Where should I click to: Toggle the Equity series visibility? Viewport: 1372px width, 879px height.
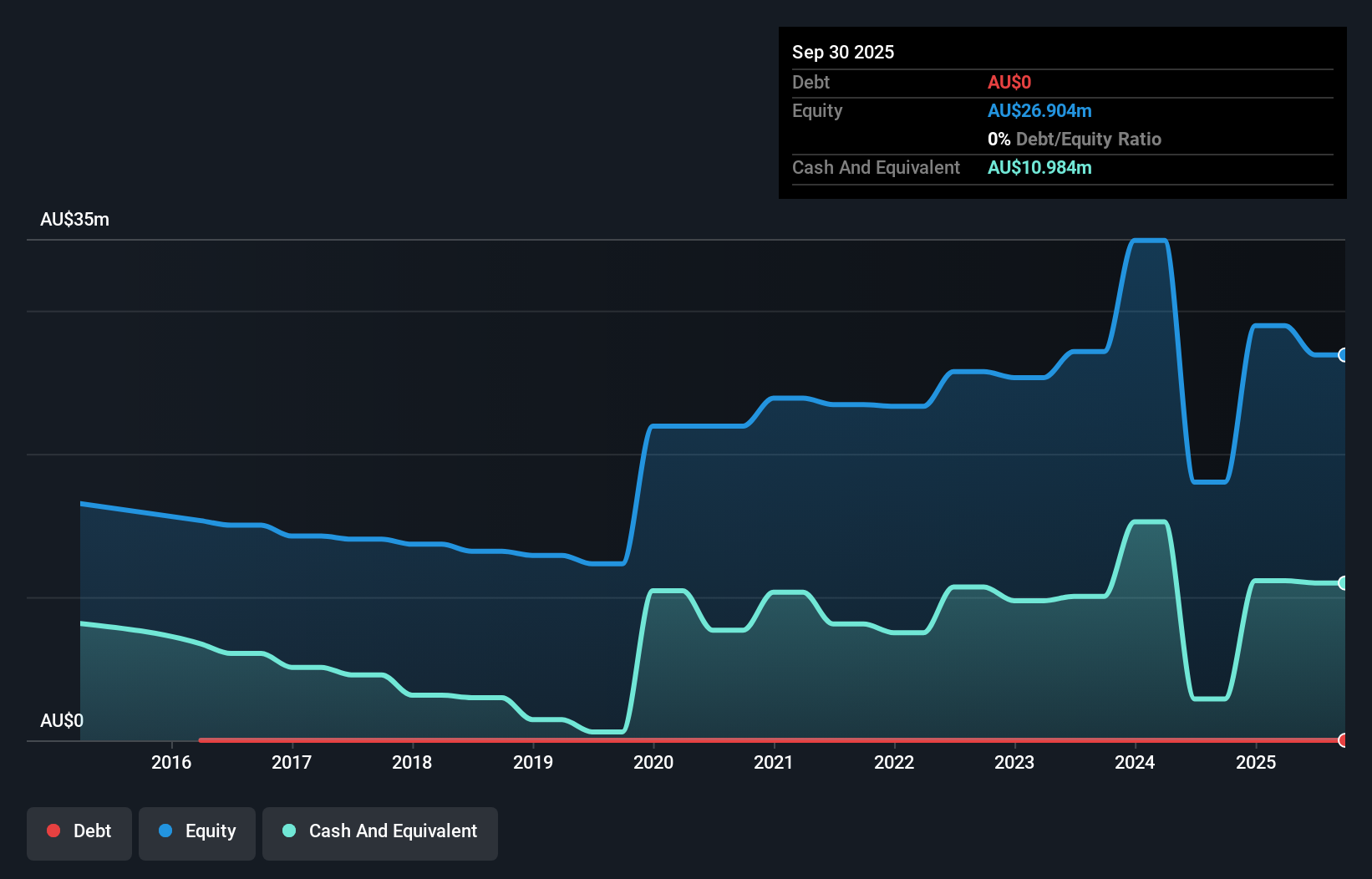point(197,833)
